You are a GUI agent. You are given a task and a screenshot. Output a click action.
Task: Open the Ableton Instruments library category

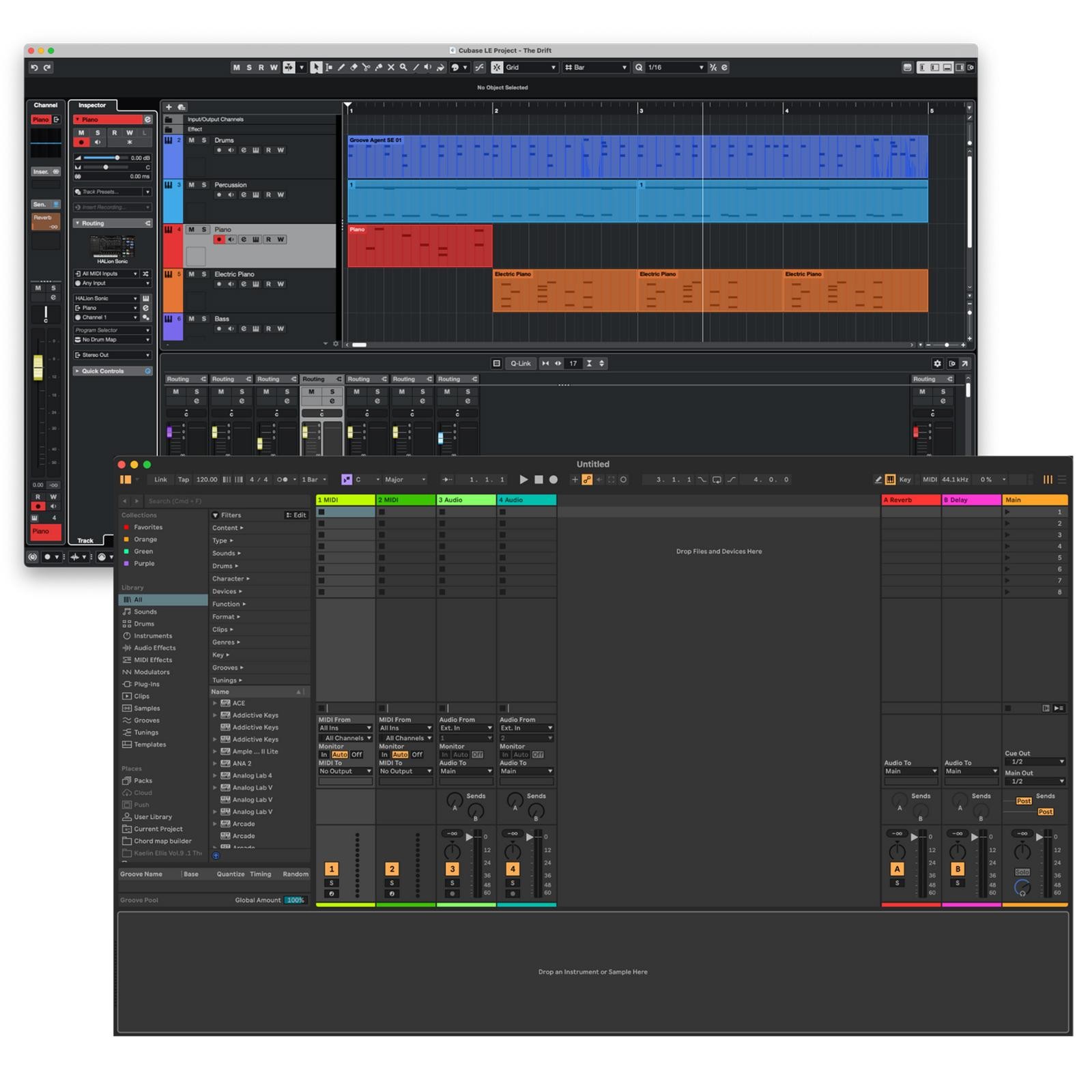[x=153, y=636]
